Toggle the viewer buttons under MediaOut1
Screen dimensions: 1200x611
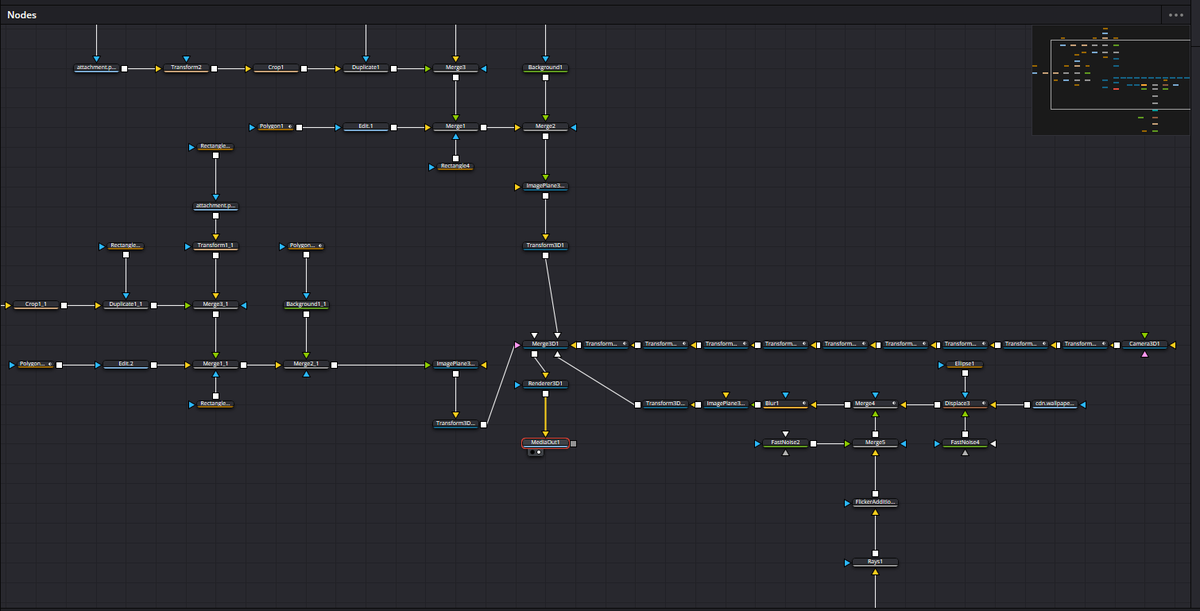click(x=535, y=453)
